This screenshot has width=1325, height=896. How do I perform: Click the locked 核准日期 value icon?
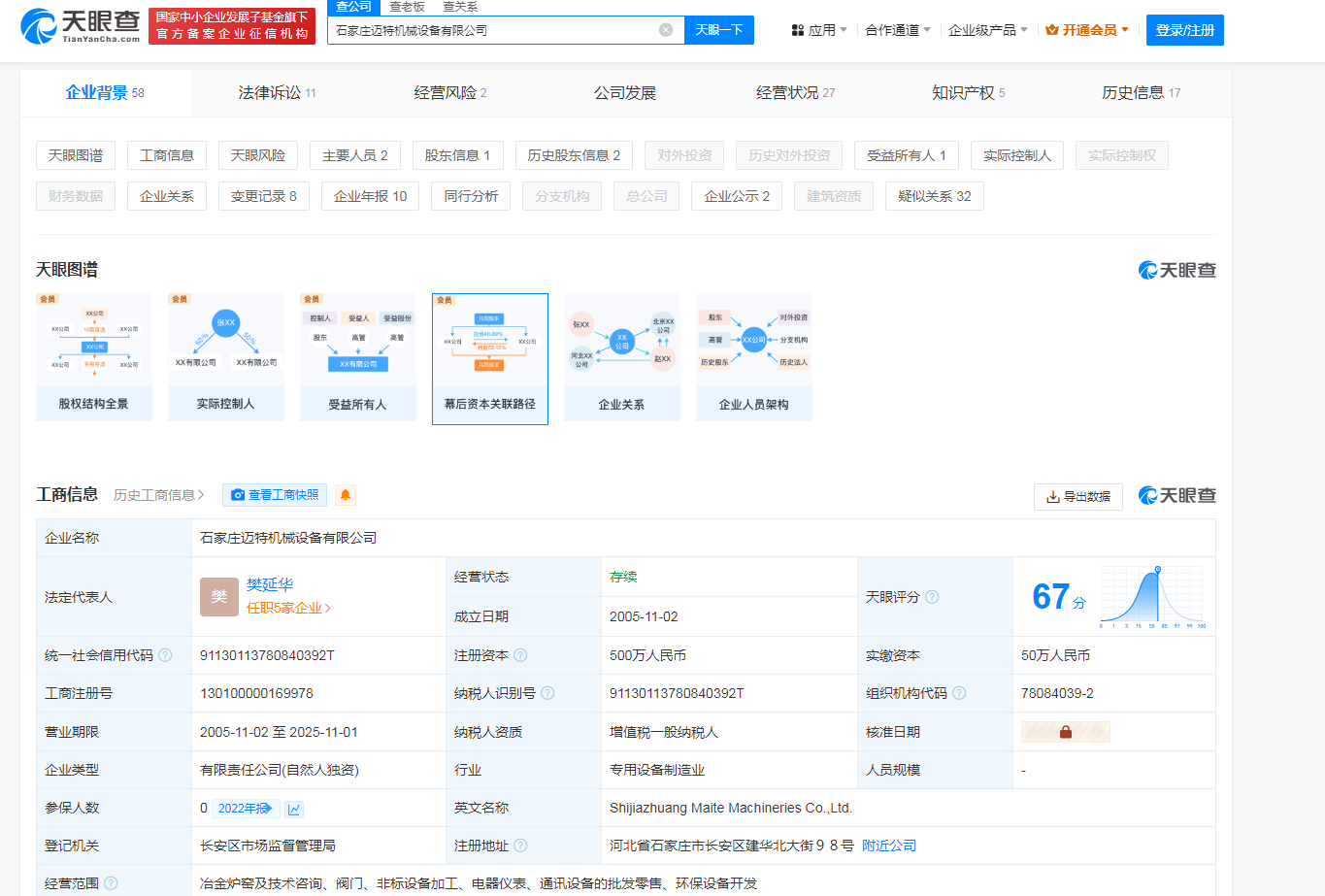1065,732
